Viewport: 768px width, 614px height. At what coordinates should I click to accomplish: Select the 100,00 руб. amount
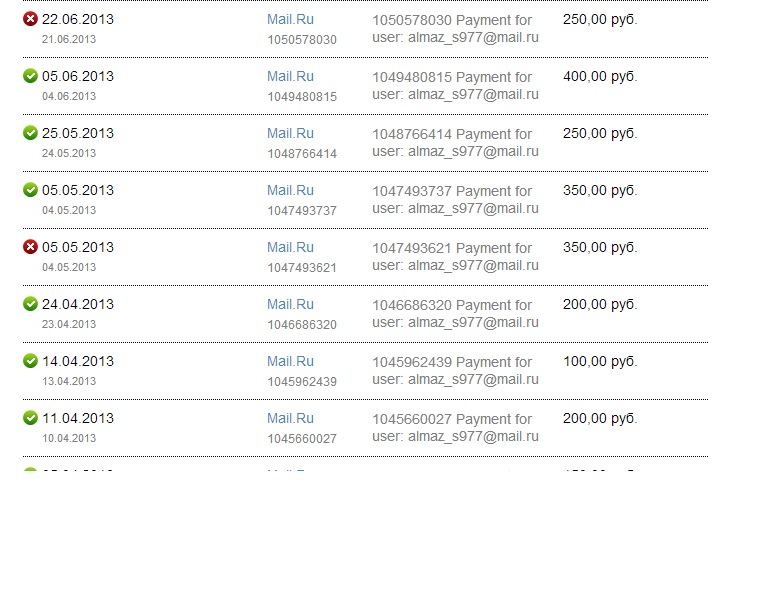(600, 361)
